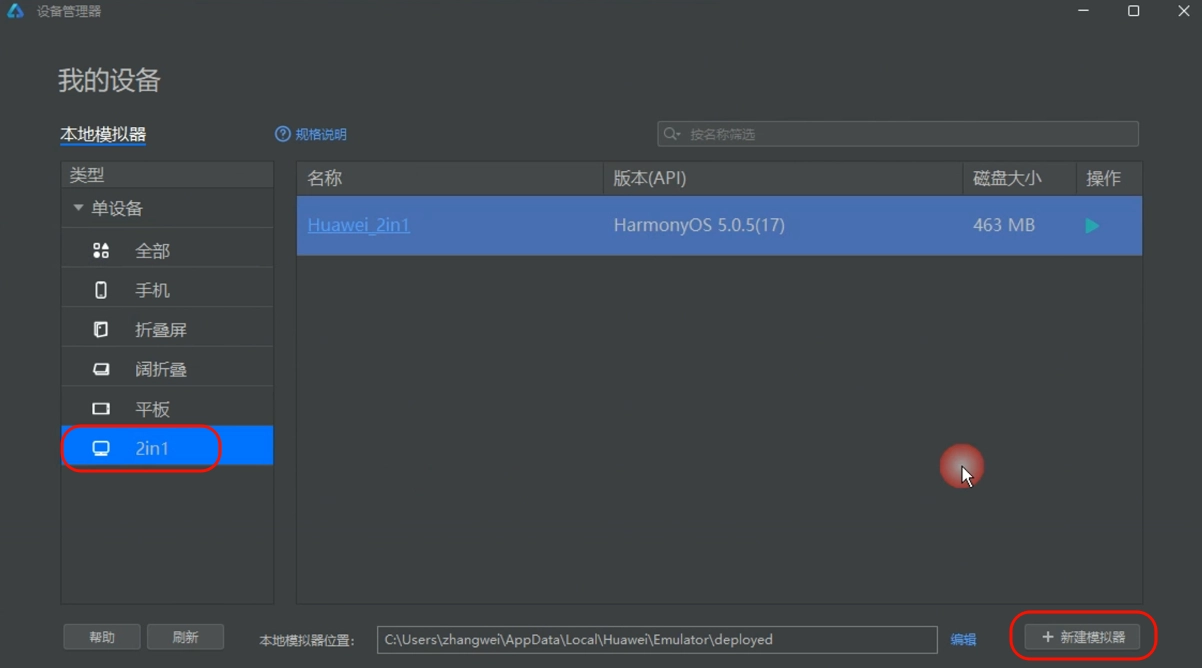The image size is (1202, 668).
Task: Click the 磁盘大小 column header
Action: [1019, 178]
